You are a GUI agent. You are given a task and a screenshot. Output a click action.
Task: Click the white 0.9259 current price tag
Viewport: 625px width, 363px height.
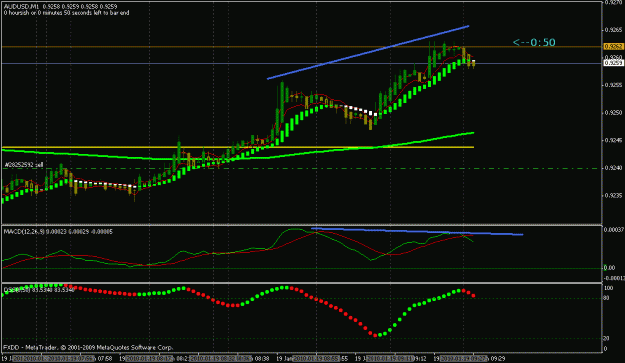[613, 63]
